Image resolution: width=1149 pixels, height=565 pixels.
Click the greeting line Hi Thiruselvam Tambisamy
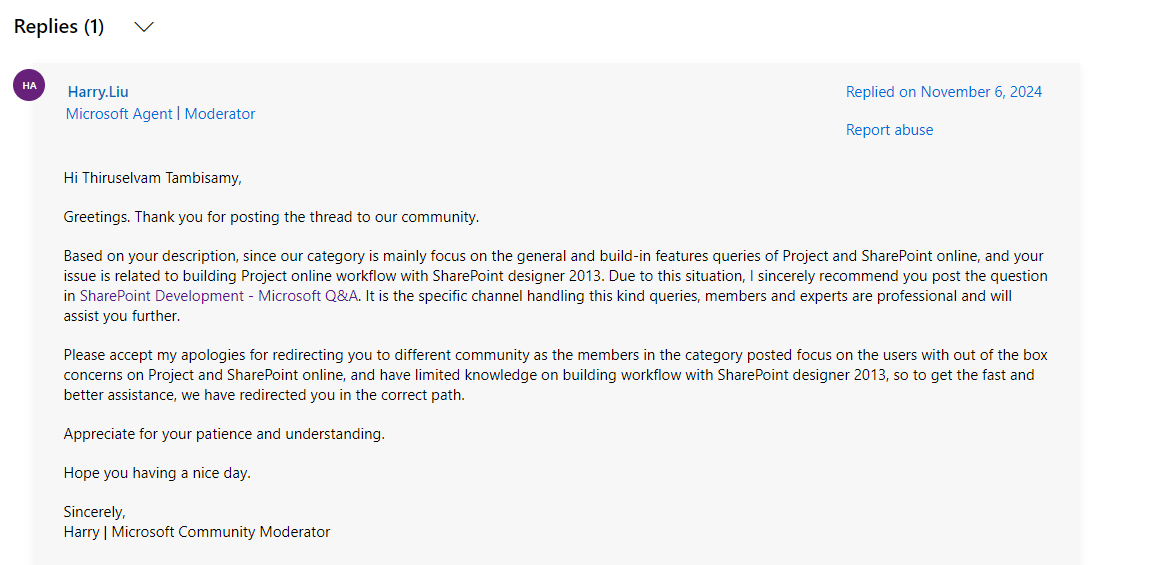tap(152, 178)
